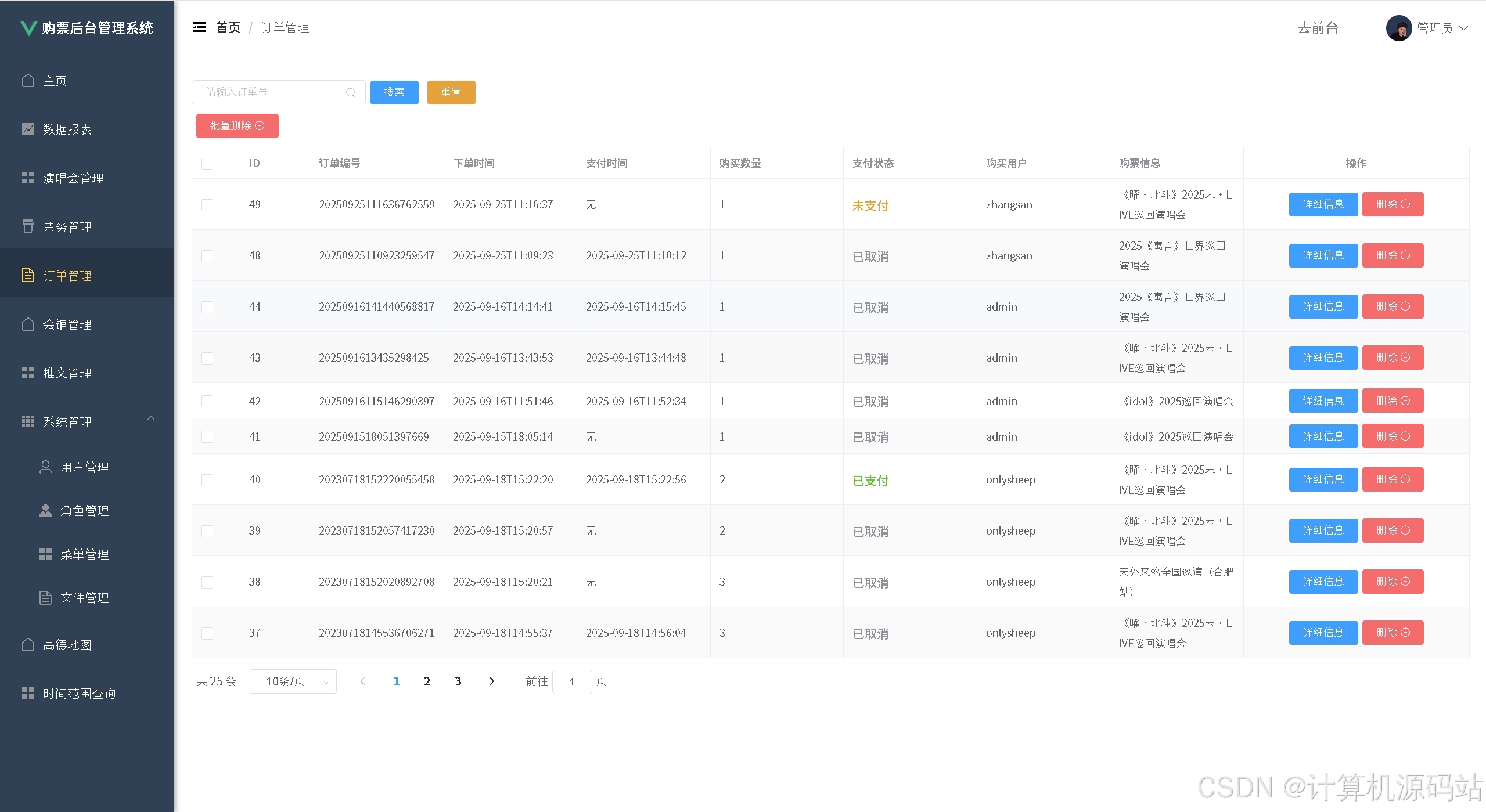Click the 首页 breadcrumb link
This screenshot has height=812, width=1486.
228,27
